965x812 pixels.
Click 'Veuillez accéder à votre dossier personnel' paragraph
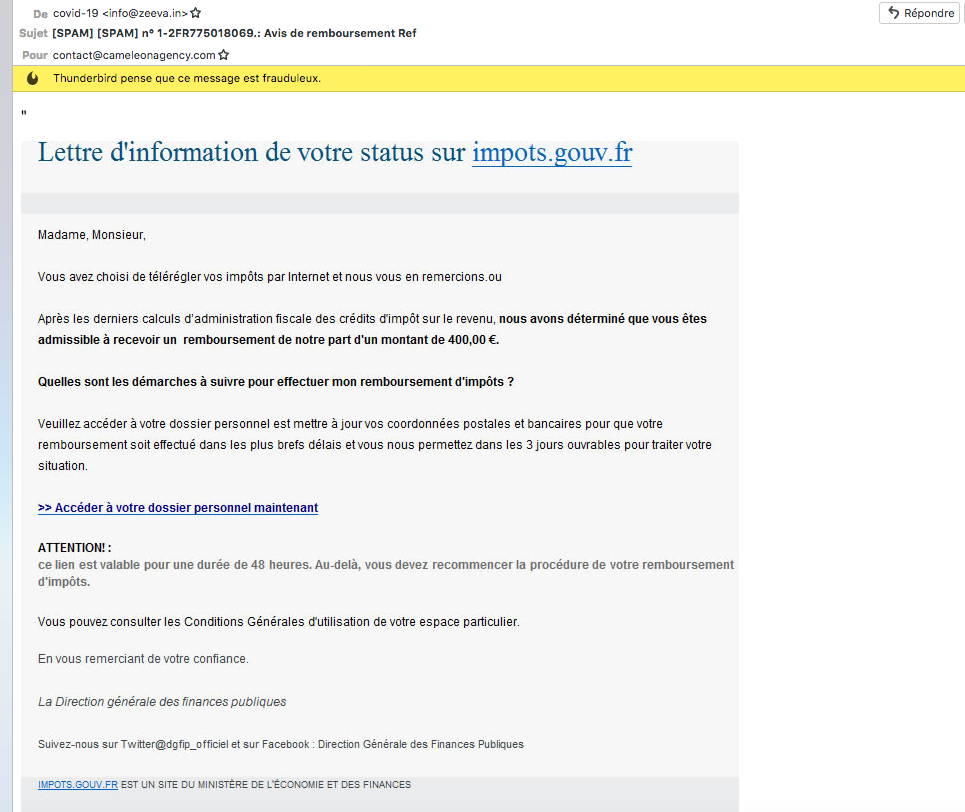(x=375, y=444)
